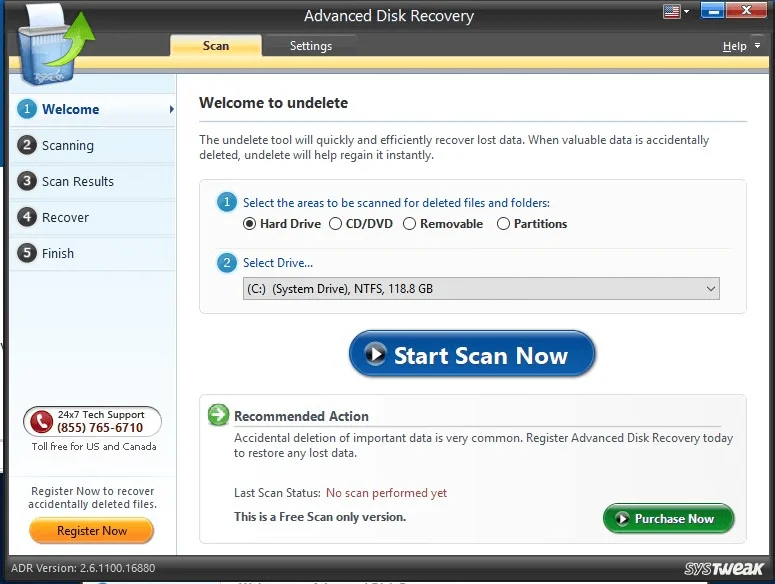Click the 'Recommended Action' heading
This screenshot has width=775, height=584.
click(301, 417)
